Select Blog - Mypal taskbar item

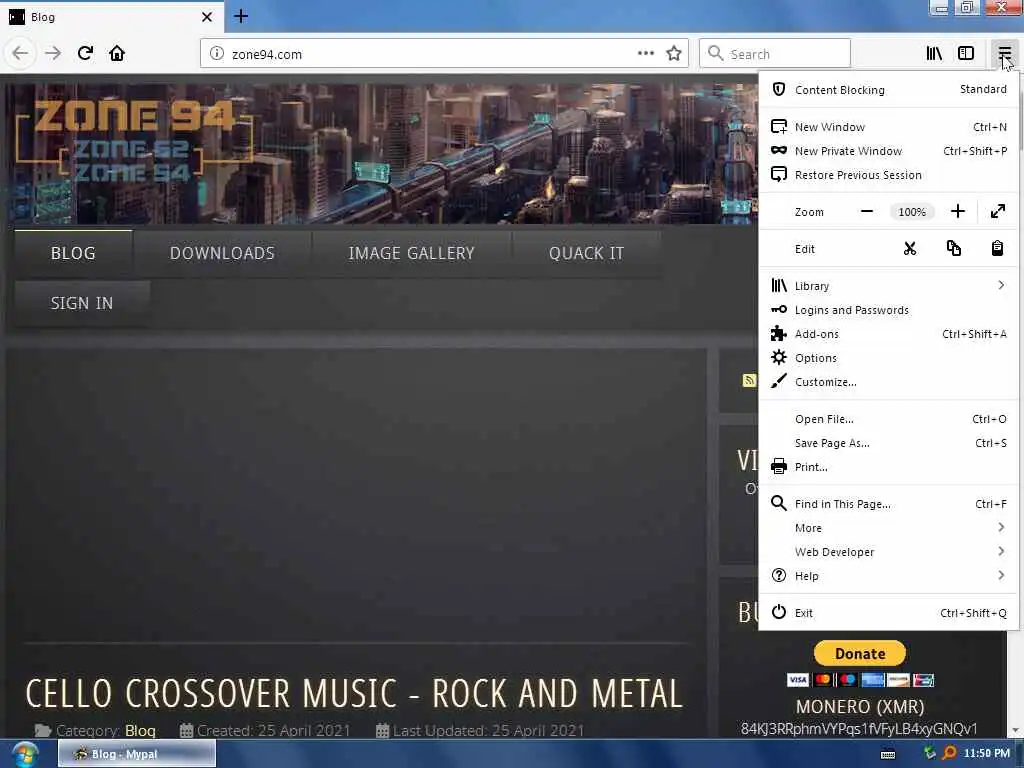tap(137, 754)
